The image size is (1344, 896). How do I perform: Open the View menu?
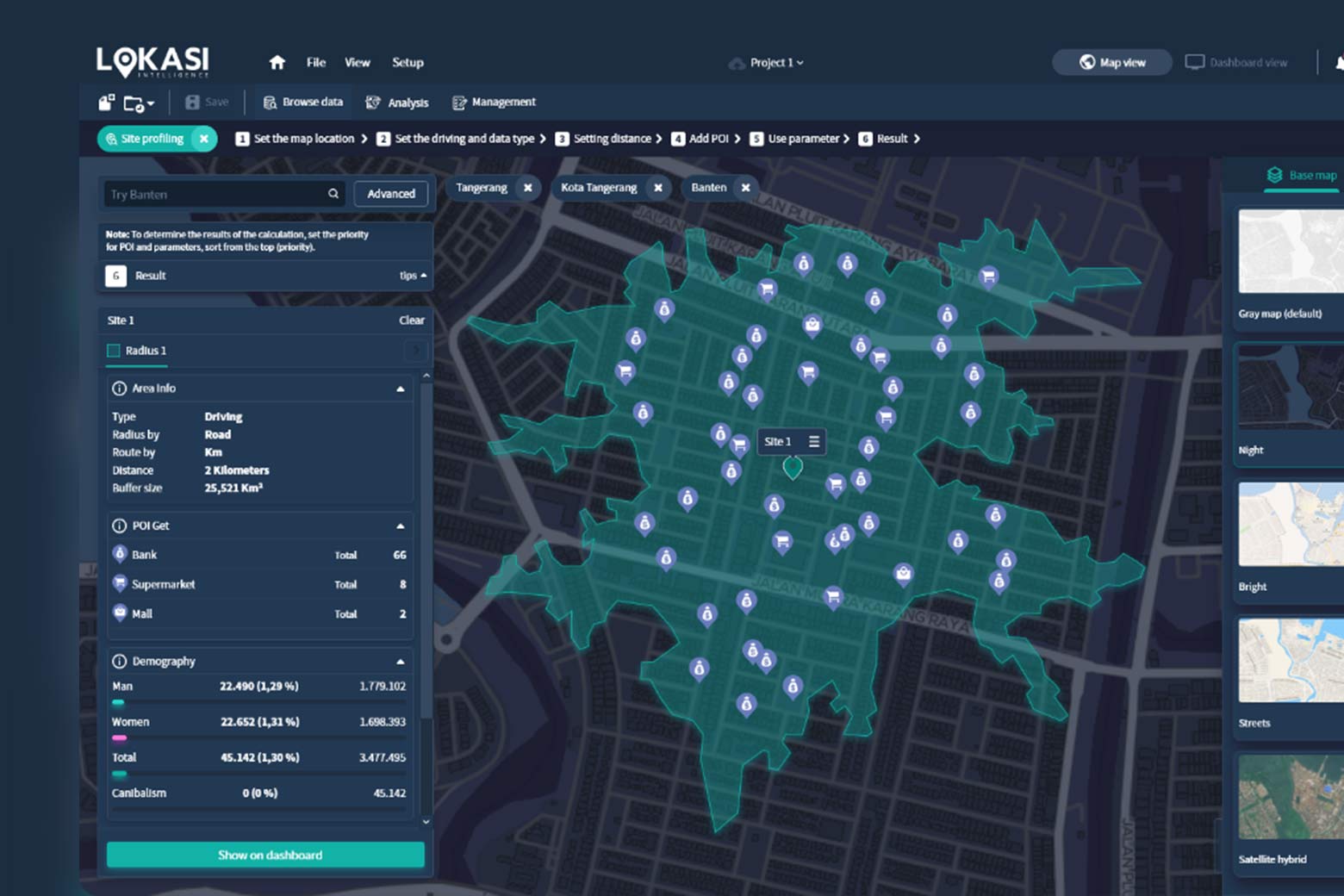[x=358, y=62]
